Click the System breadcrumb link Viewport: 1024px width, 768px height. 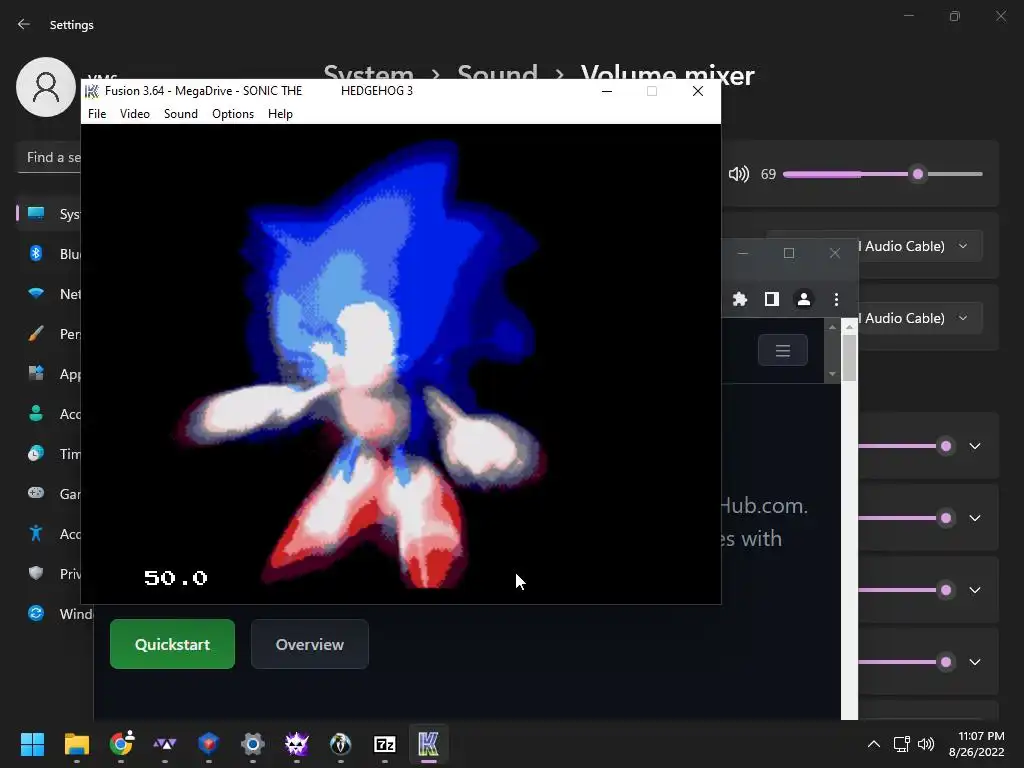[368, 73]
